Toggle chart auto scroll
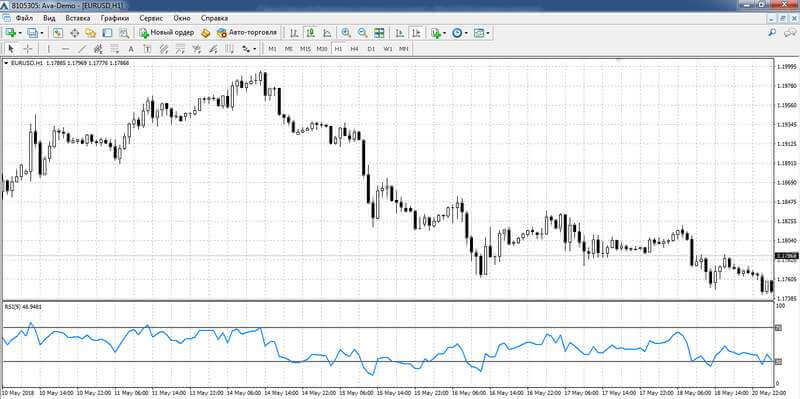Image resolution: width=800 pixels, height=399 pixels. (399, 33)
